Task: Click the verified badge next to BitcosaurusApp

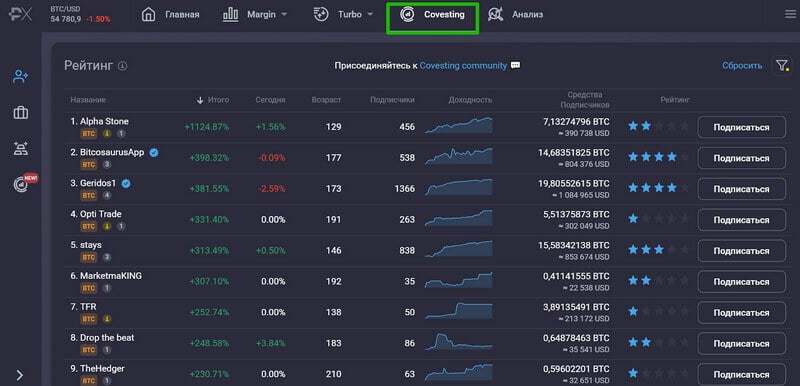Action: tap(154, 152)
